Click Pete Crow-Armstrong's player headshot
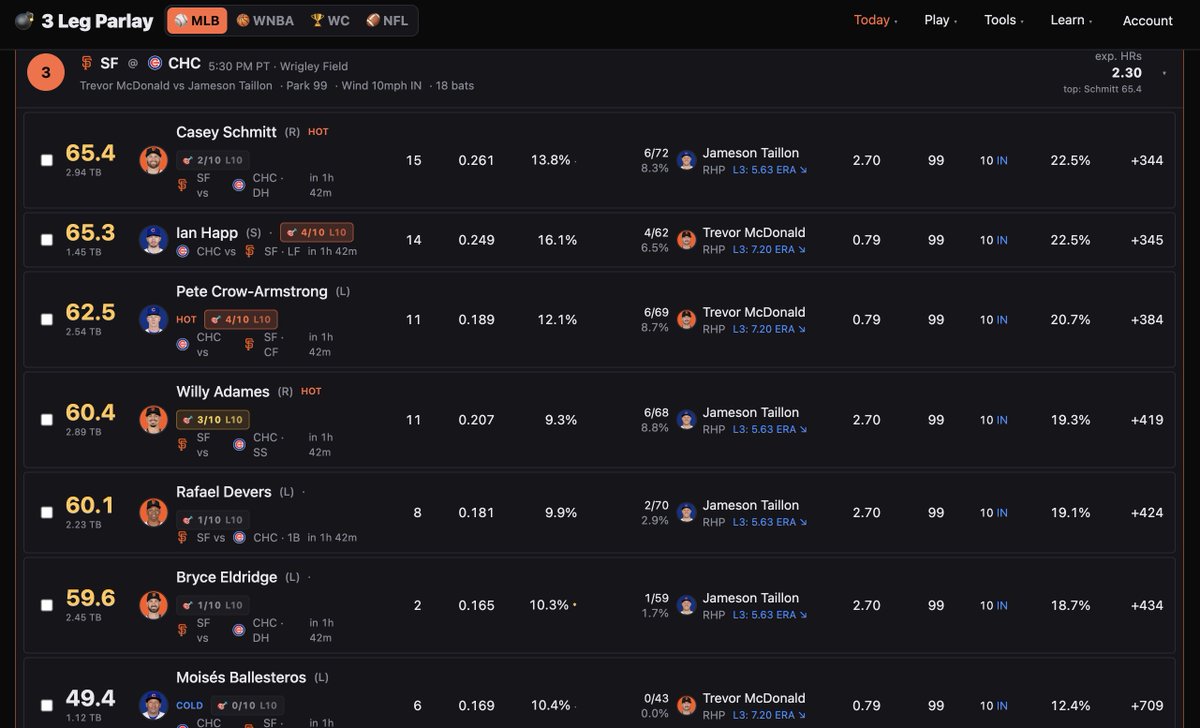This screenshot has height=728, width=1200. [153, 319]
